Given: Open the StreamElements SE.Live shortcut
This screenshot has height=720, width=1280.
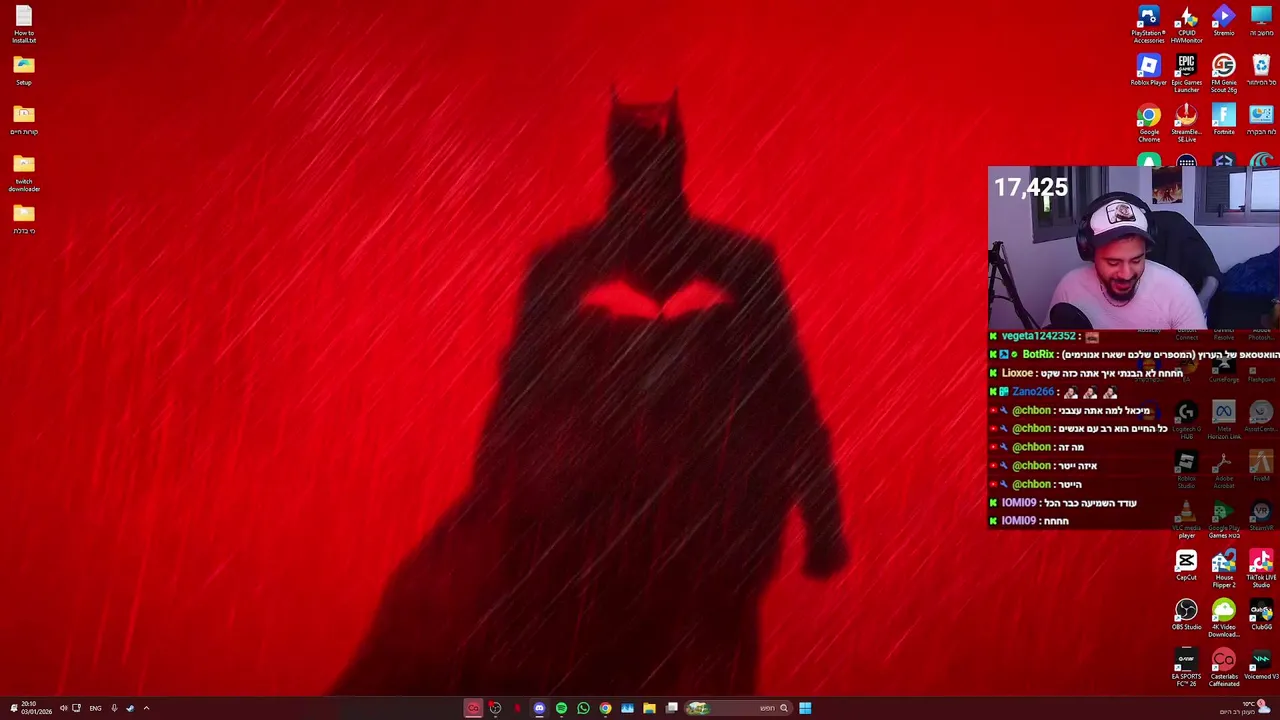Looking at the screenshot, I should click(1186, 124).
